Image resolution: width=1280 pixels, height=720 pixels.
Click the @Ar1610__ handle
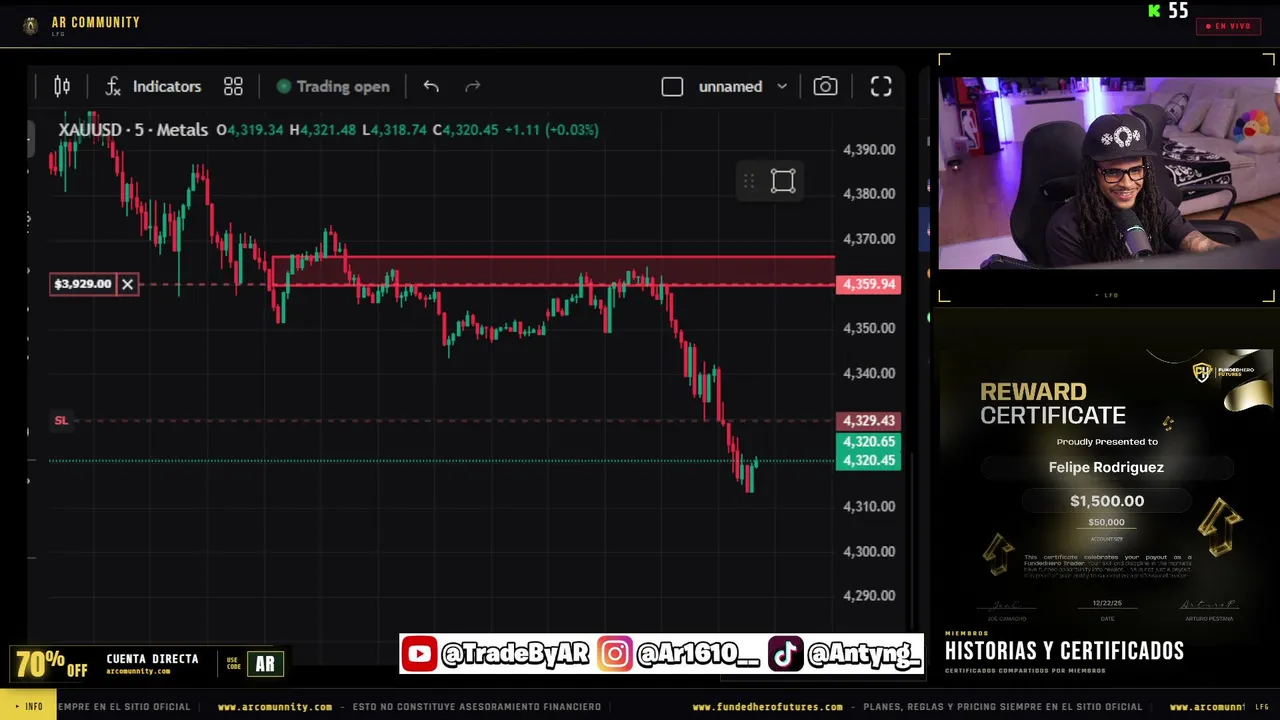[698, 655]
